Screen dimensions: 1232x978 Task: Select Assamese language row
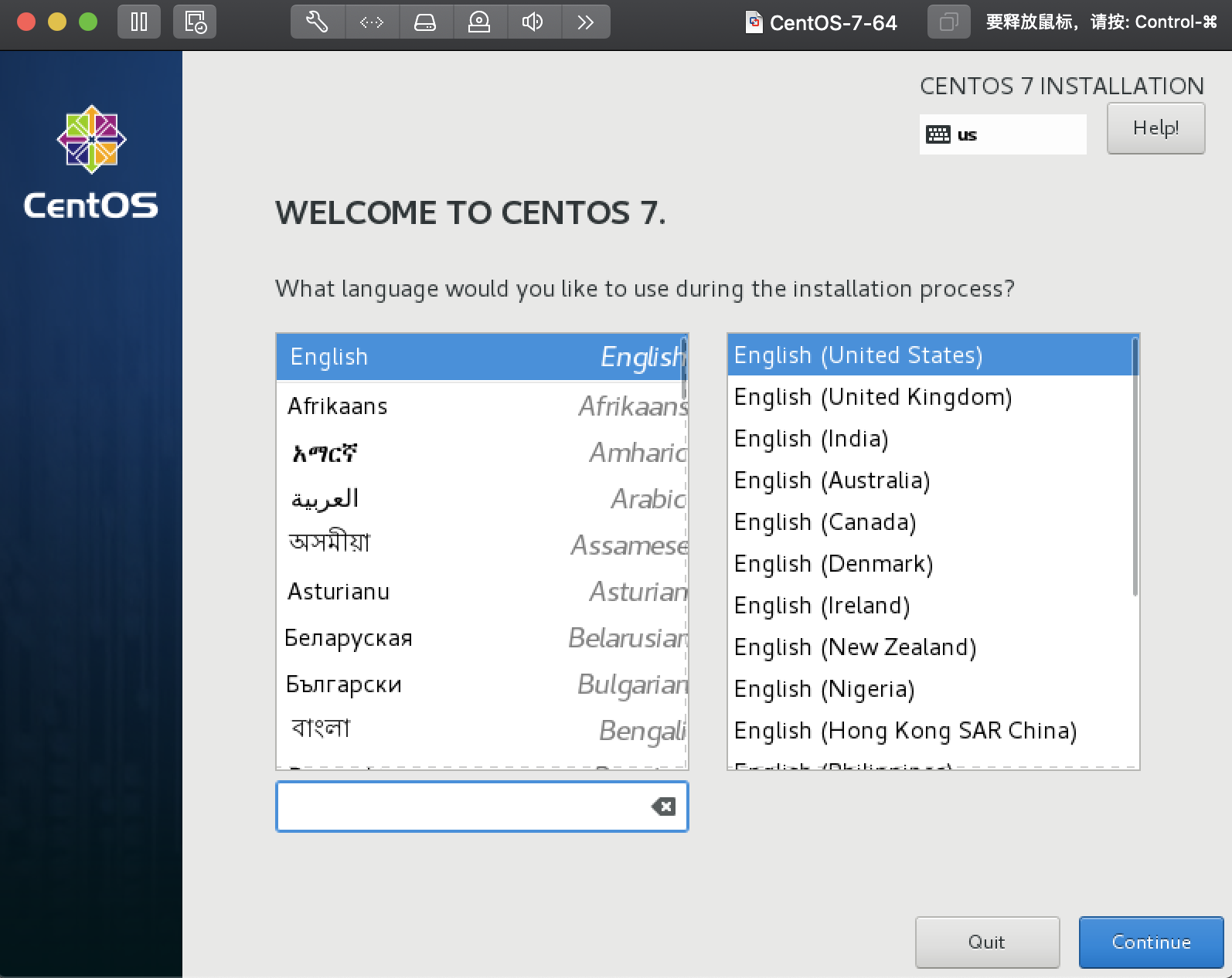tap(482, 545)
